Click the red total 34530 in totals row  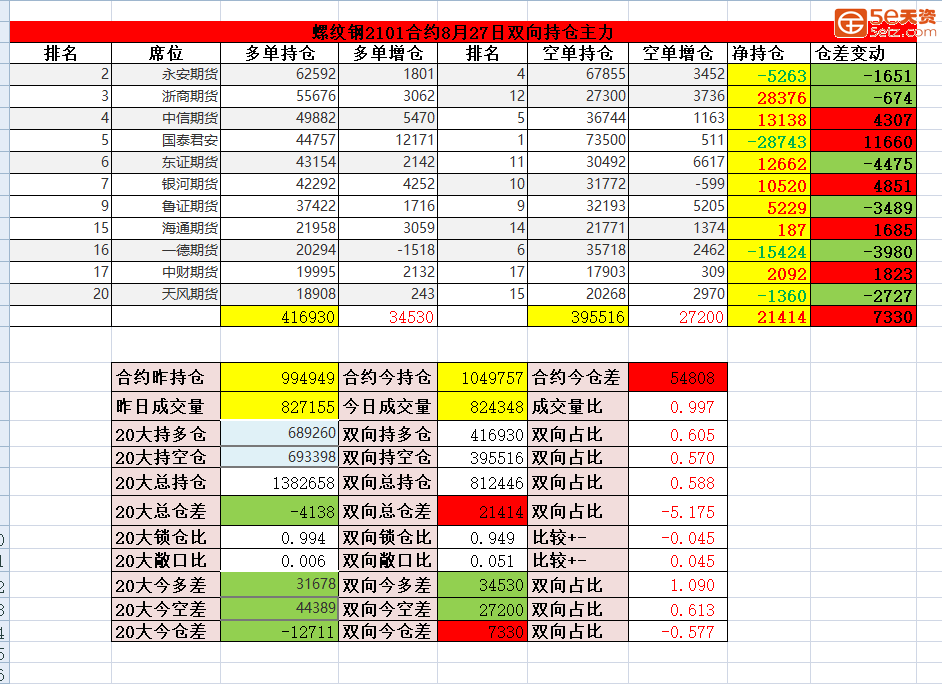[x=388, y=316]
